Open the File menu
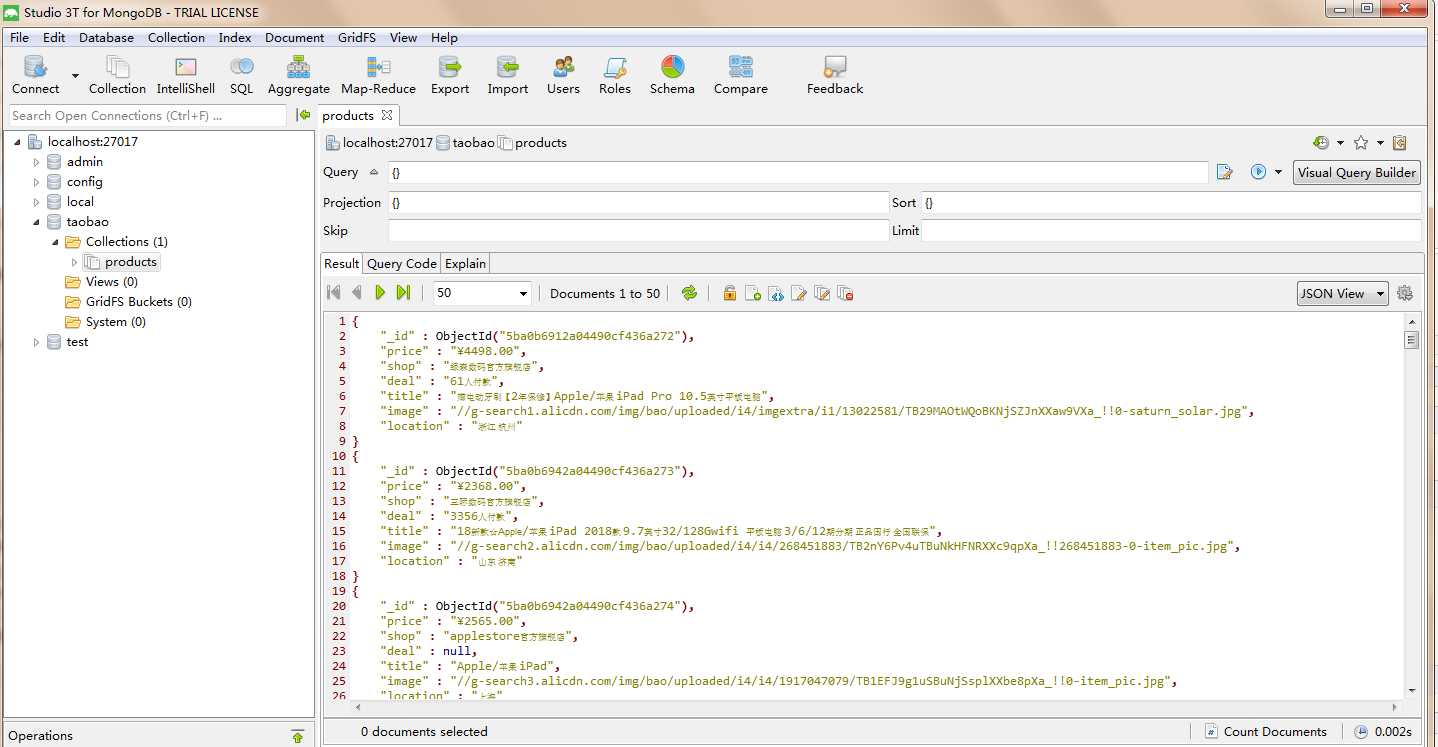Screen dimensions: 1438x747 pyautogui.click(x=19, y=37)
